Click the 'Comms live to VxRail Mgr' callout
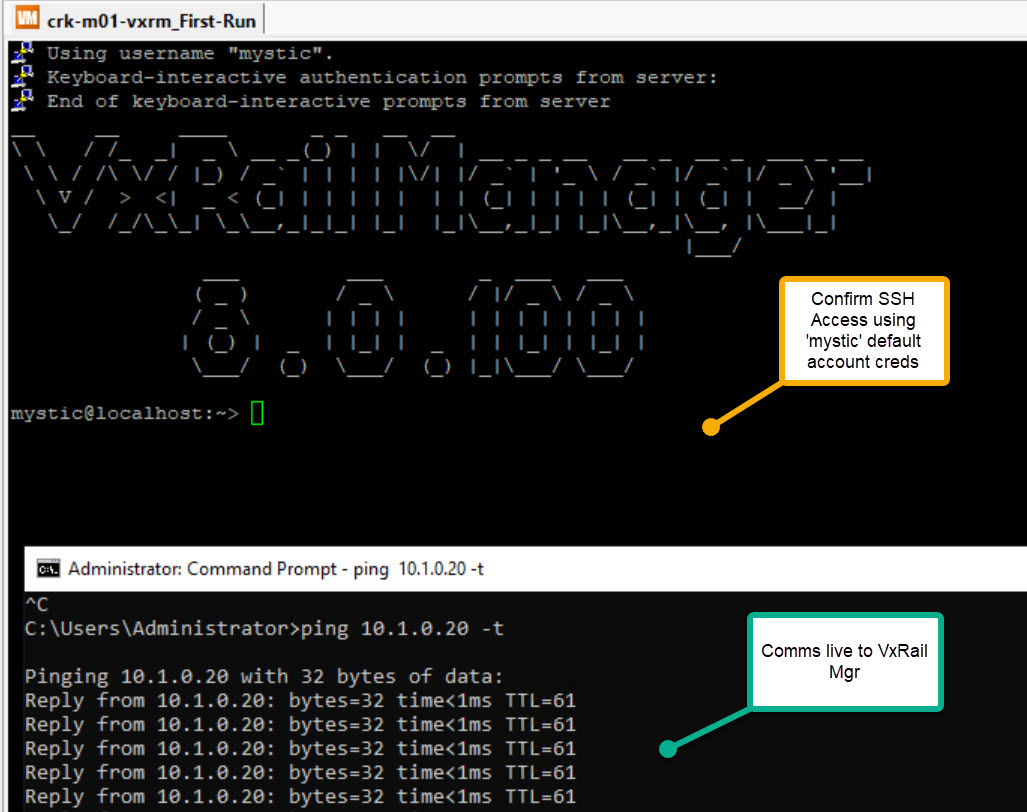 (845, 661)
